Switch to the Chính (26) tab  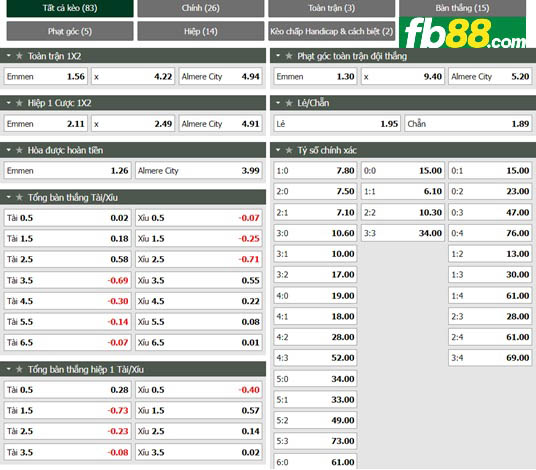point(201,8)
